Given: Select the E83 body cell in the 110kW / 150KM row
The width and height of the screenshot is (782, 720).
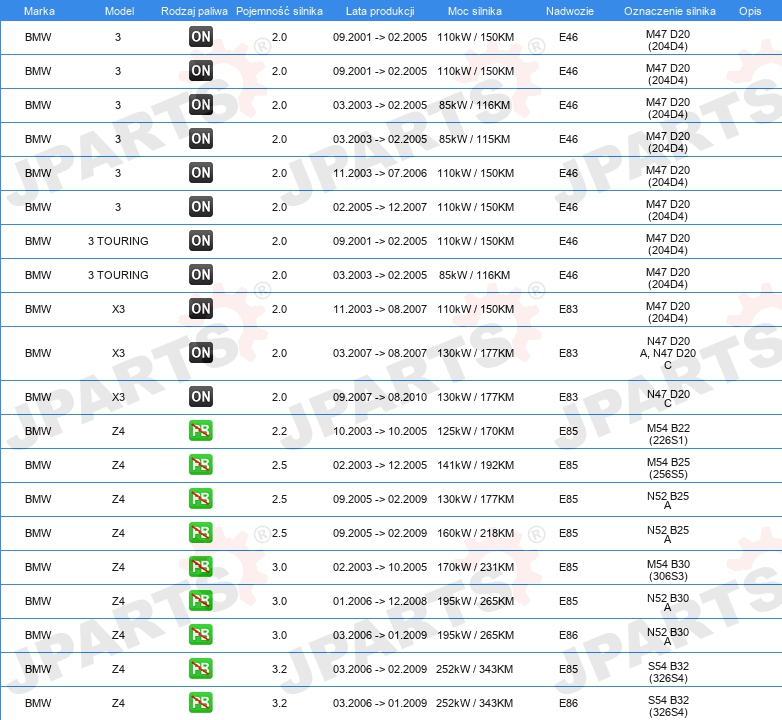Looking at the screenshot, I should tap(569, 309).
